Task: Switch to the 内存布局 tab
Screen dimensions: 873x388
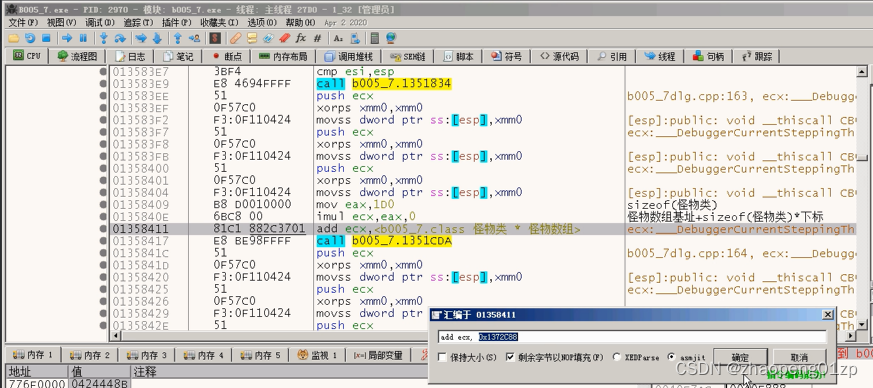Action: [x=283, y=56]
